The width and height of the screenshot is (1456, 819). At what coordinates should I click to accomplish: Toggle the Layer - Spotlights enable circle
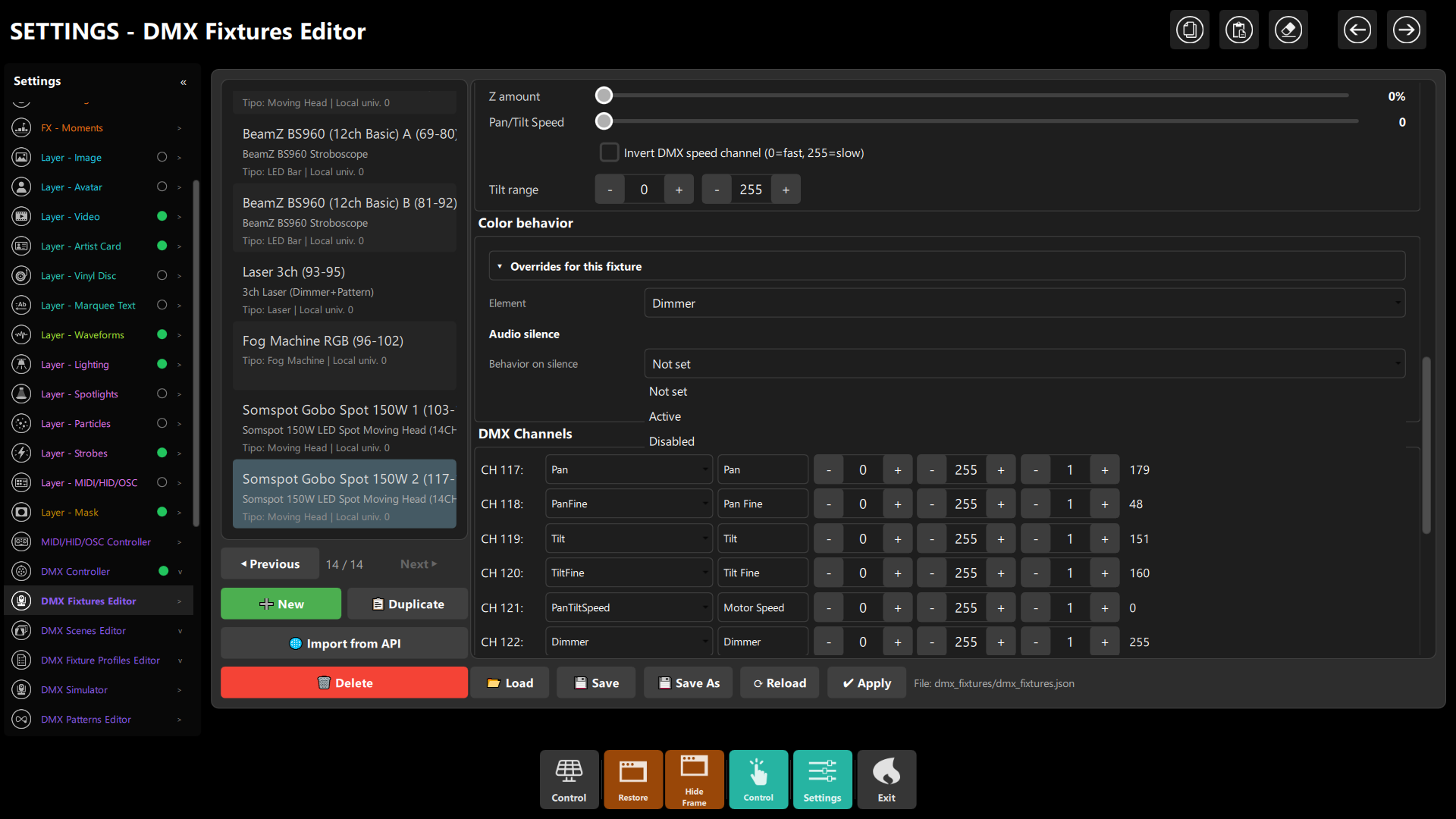[162, 394]
